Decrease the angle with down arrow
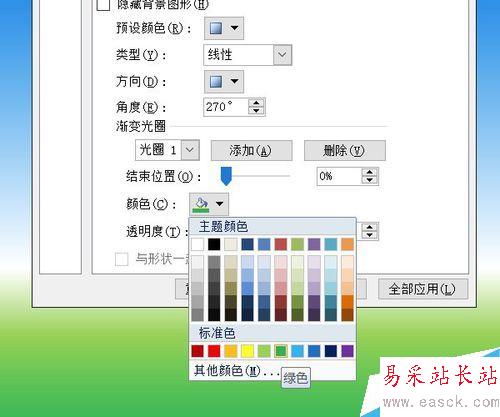The image size is (500, 417). click(256, 111)
